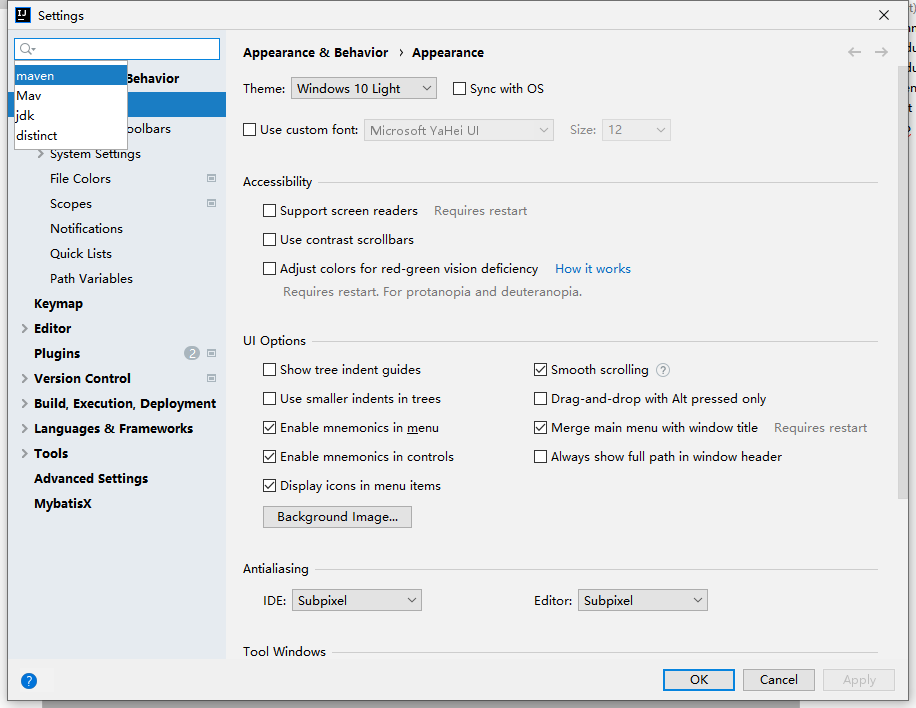Click the Apply button
Screen dimensions: 916x708
click(x=859, y=680)
